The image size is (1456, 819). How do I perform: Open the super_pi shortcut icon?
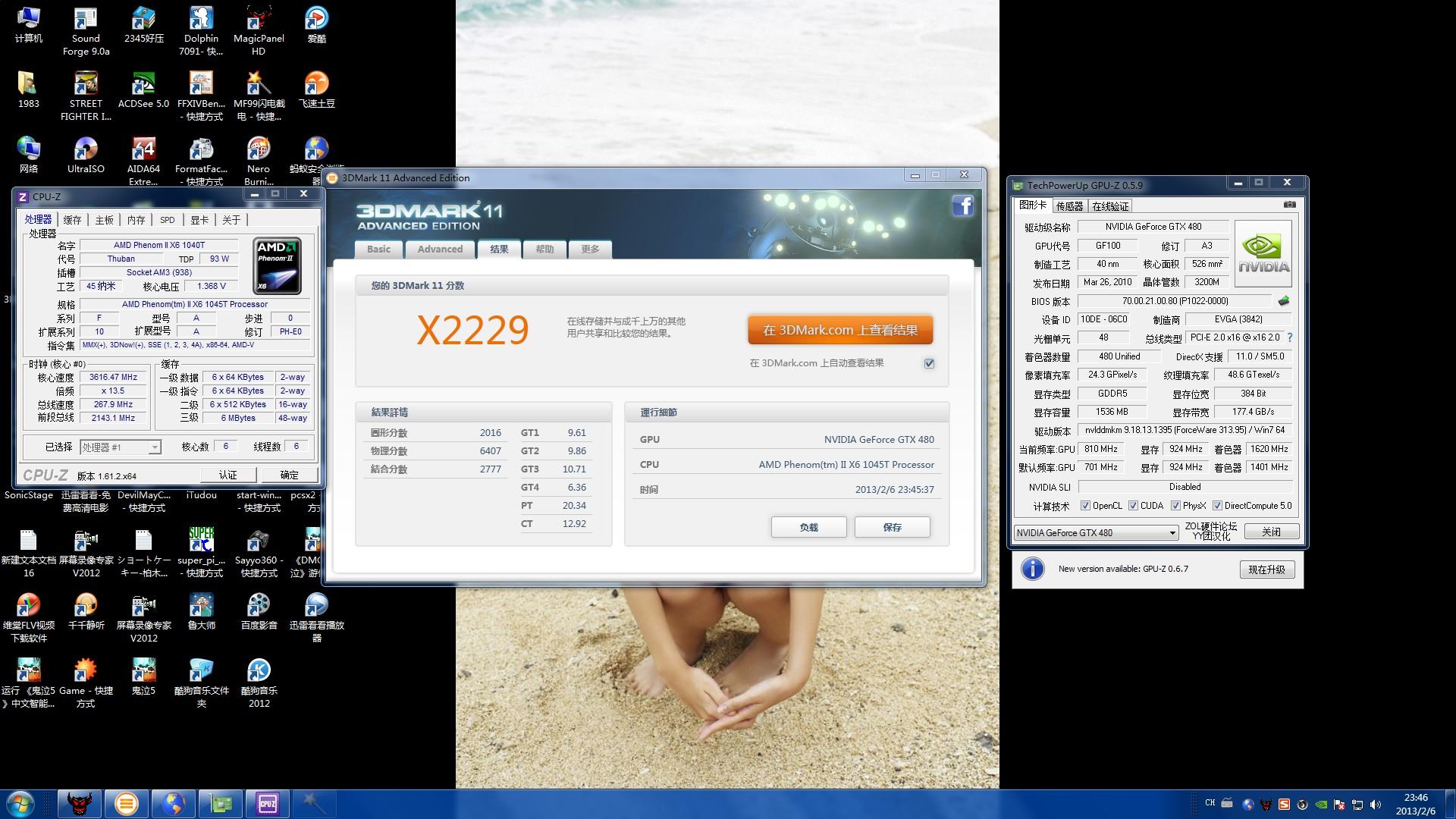point(201,553)
